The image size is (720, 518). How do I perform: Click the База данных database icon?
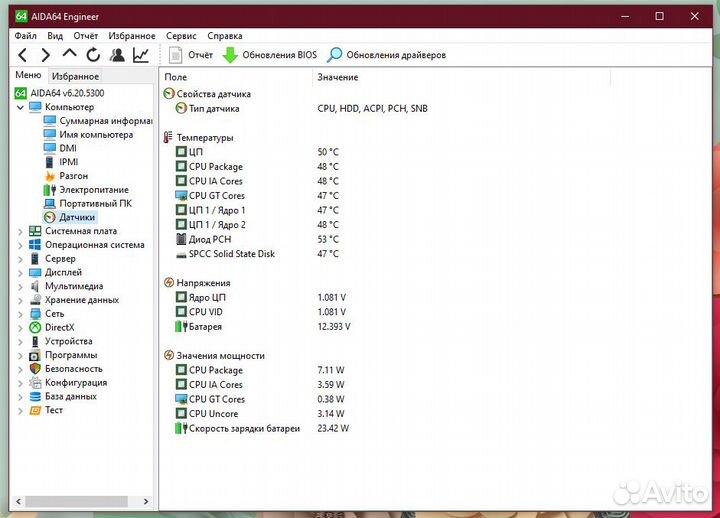click(35, 396)
